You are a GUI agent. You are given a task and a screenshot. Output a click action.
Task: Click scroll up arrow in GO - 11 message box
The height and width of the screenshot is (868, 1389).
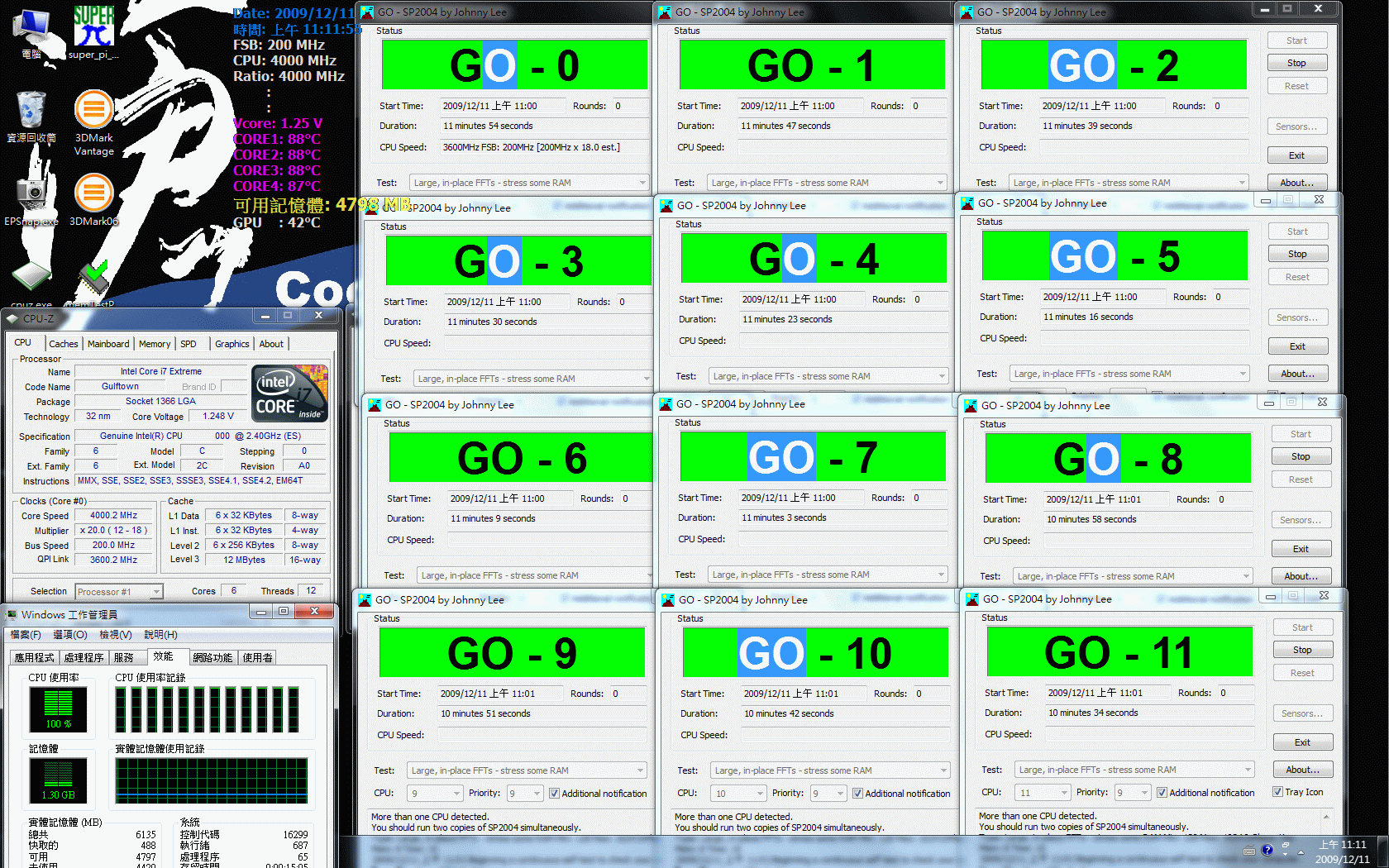[x=1326, y=817]
